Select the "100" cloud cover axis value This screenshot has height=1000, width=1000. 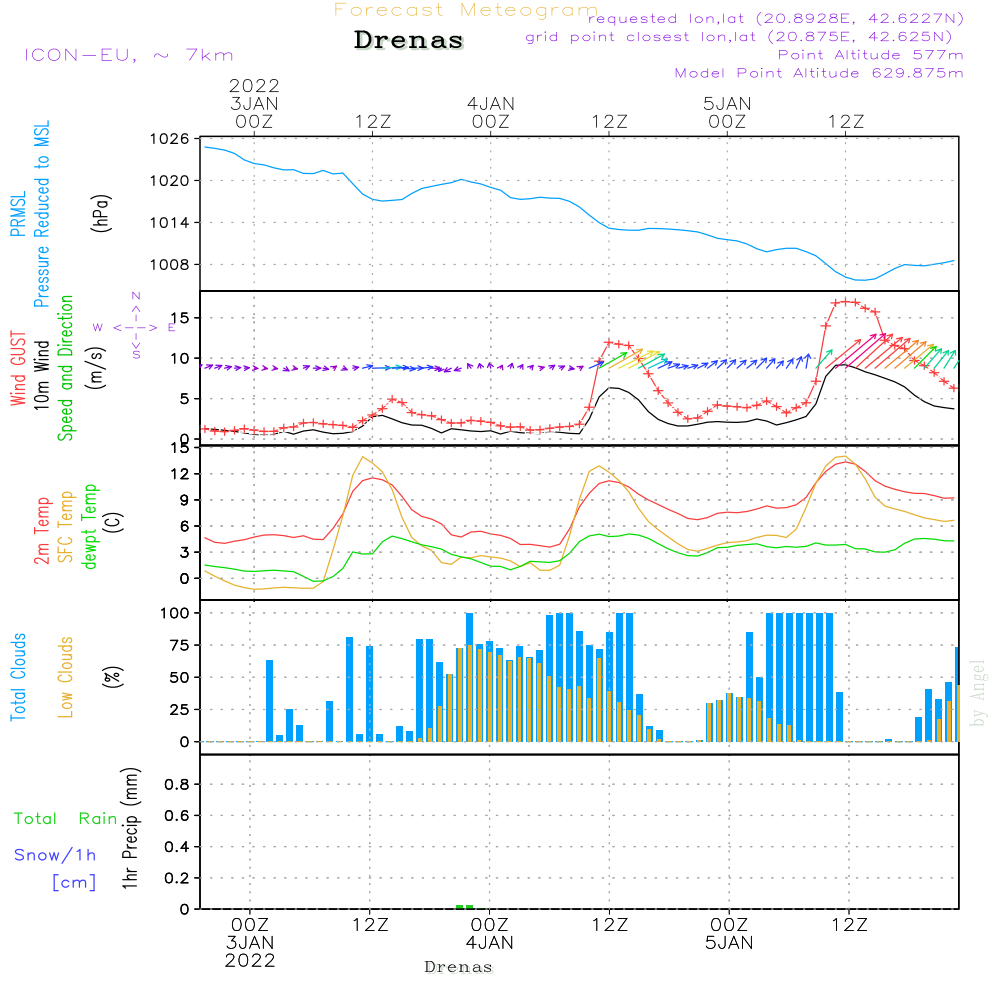coord(175,614)
